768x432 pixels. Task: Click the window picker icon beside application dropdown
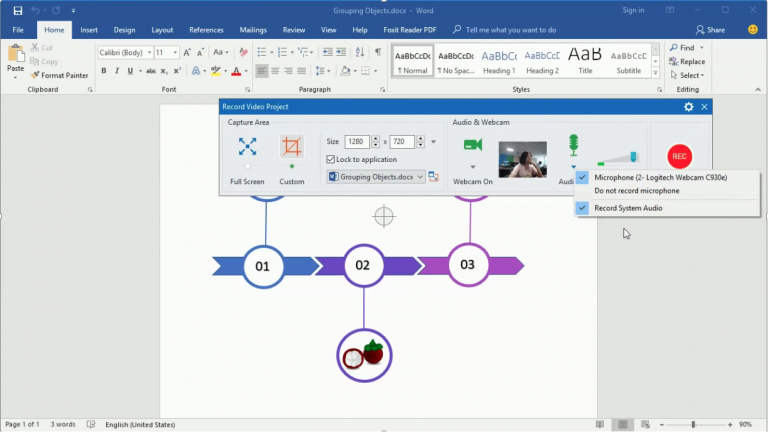pos(433,176)
